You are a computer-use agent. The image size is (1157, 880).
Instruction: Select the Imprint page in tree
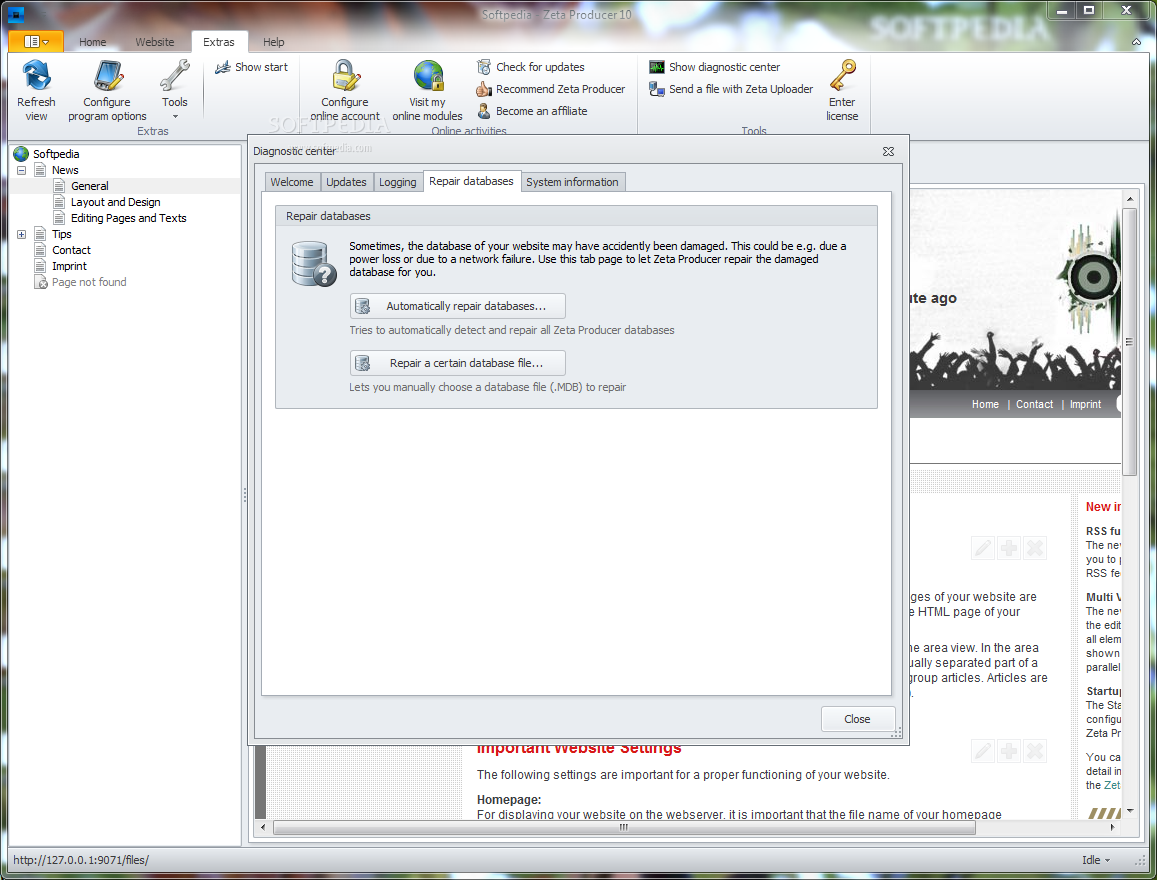point(69,266)
